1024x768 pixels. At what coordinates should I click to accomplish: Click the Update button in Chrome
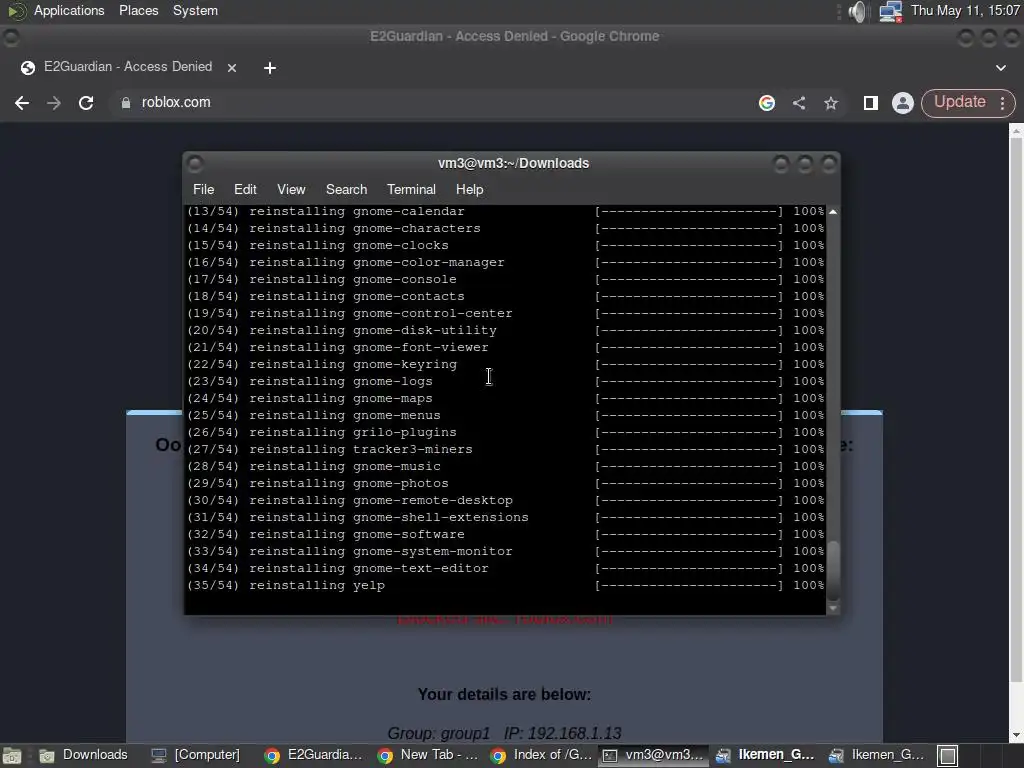coord(959,102)
